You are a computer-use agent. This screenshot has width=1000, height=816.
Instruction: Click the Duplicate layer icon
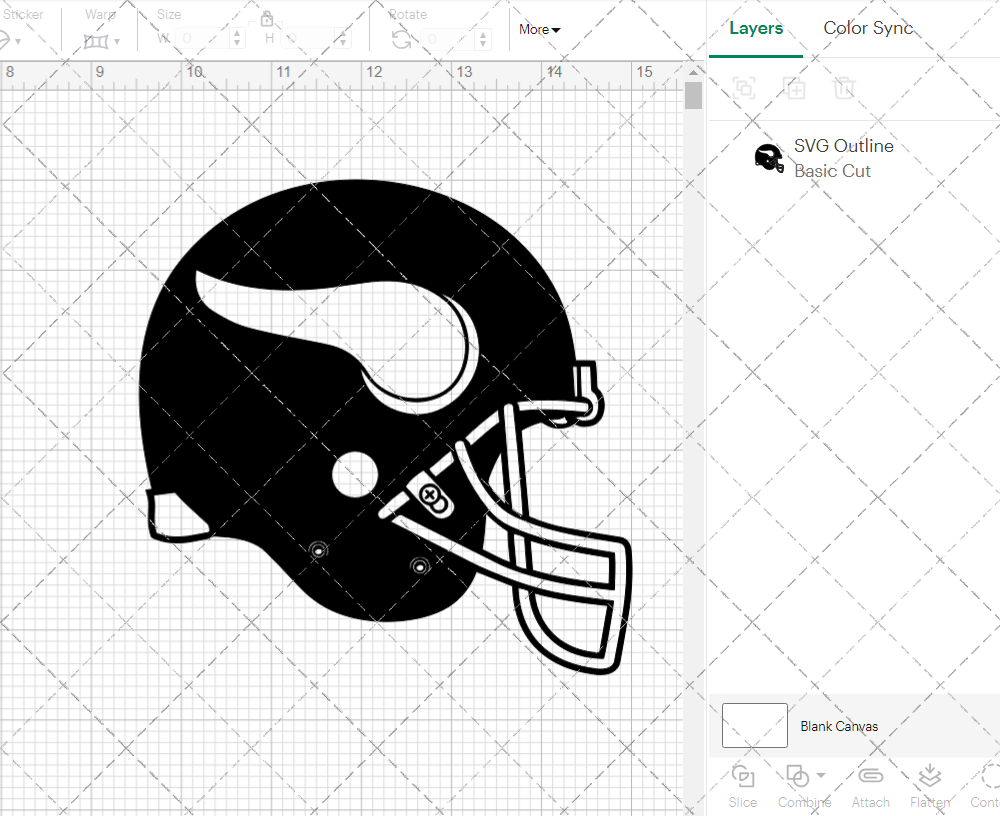tap(794, 88)
